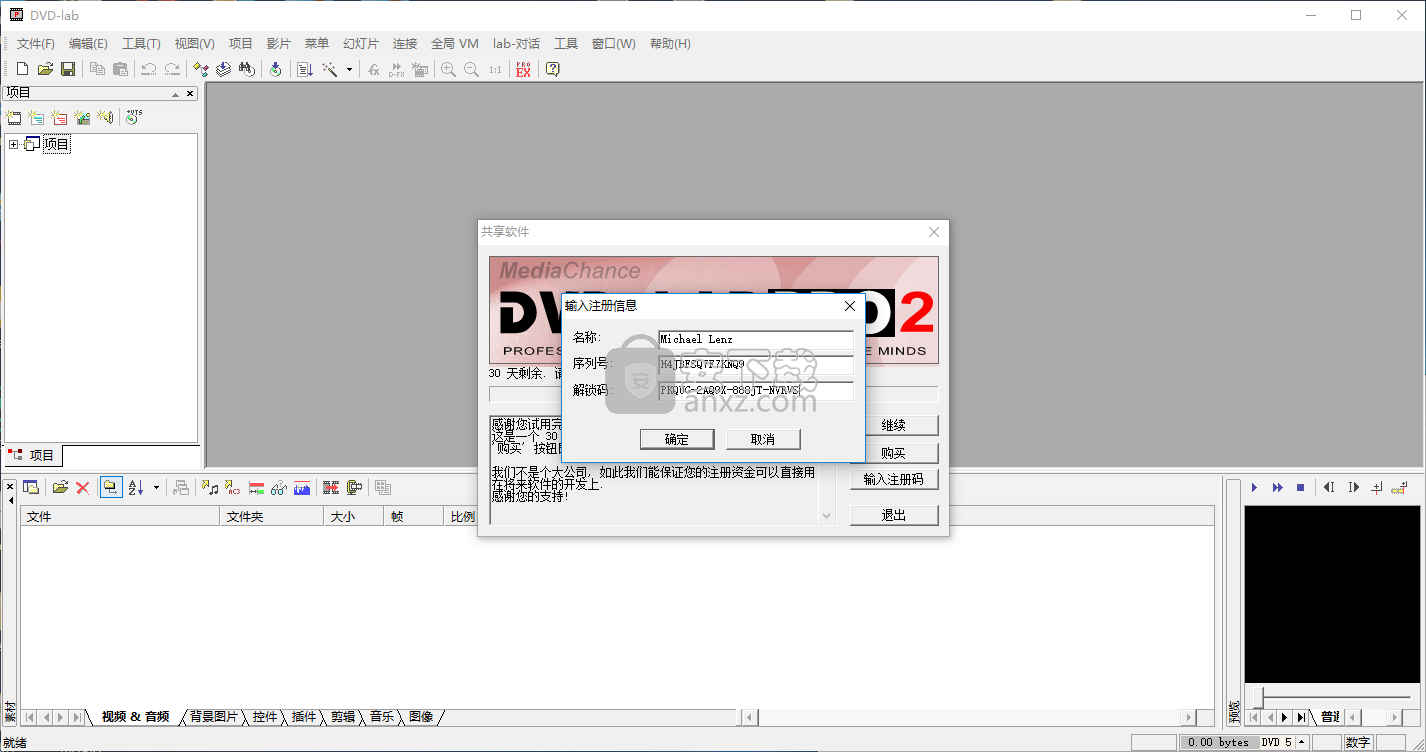Click the Open project folder icon
1426x752 pixels.
click(x=45, y=69)
